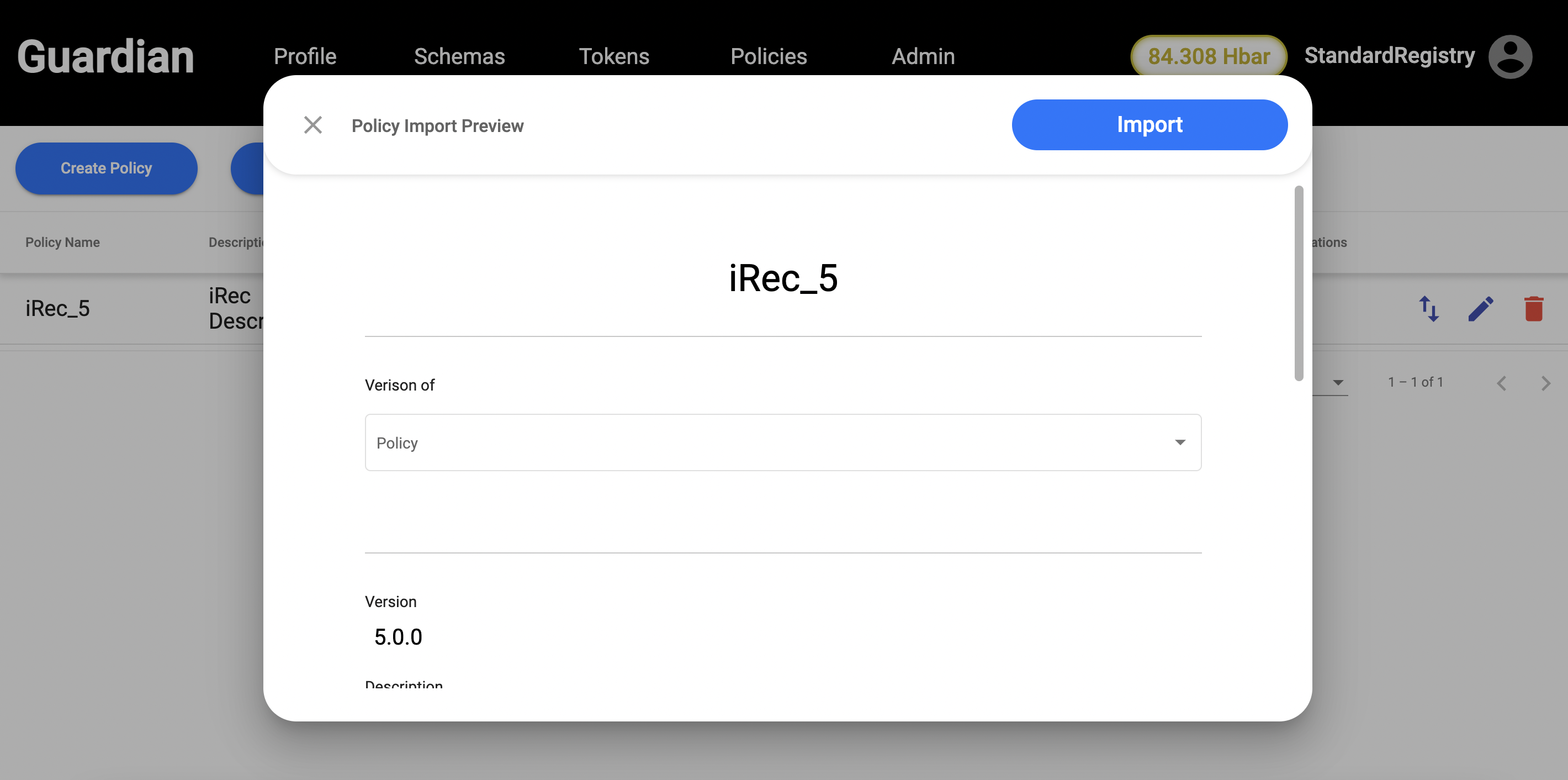Viewport: 1568px width, 780px height.
Task: Delete iRec_5 using trash icon
Action: [1533, 309]
